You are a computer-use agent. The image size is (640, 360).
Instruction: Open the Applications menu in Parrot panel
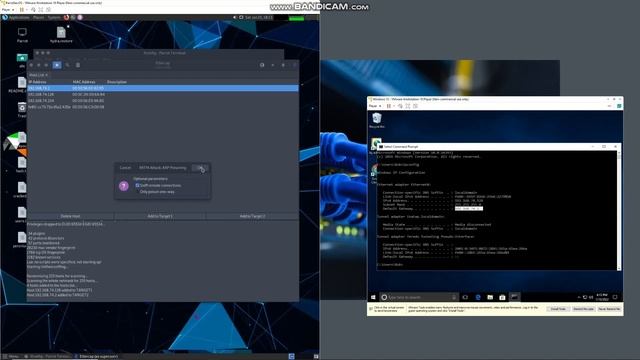pos(19,18)
